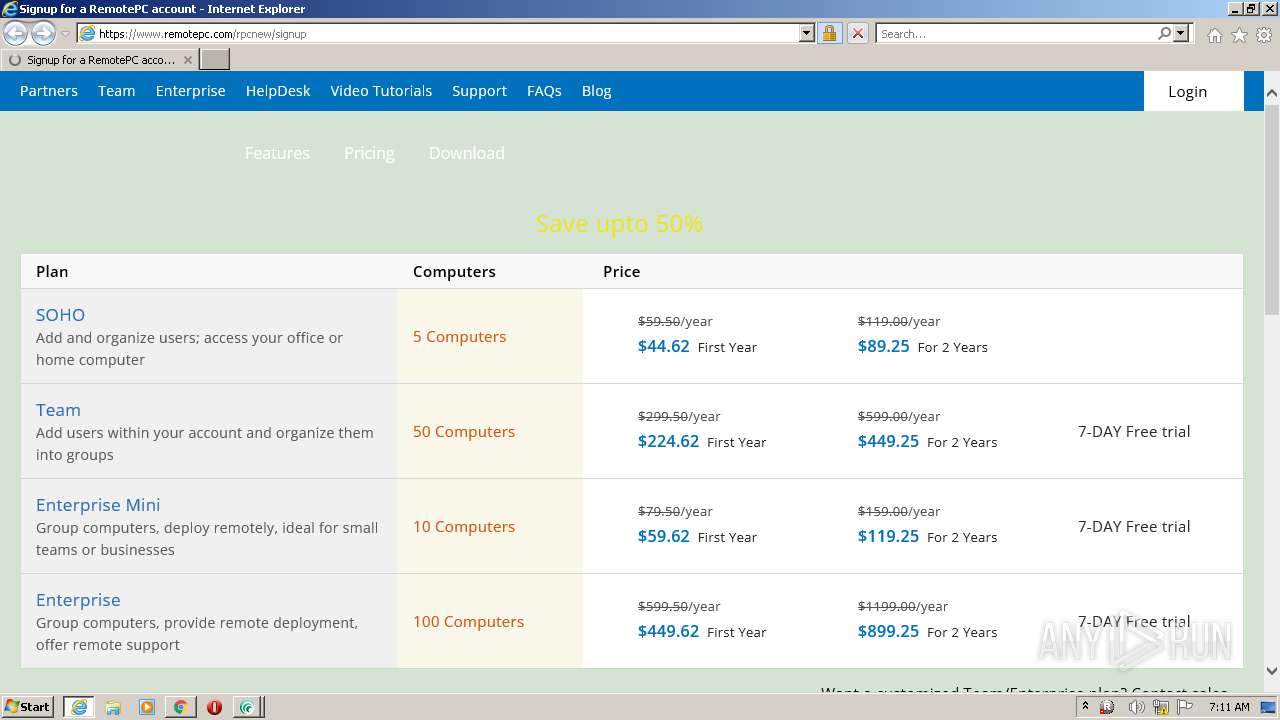Open a new blank tab
Image resolution: width=1280 pixels, height=720 pixels.
215,60
